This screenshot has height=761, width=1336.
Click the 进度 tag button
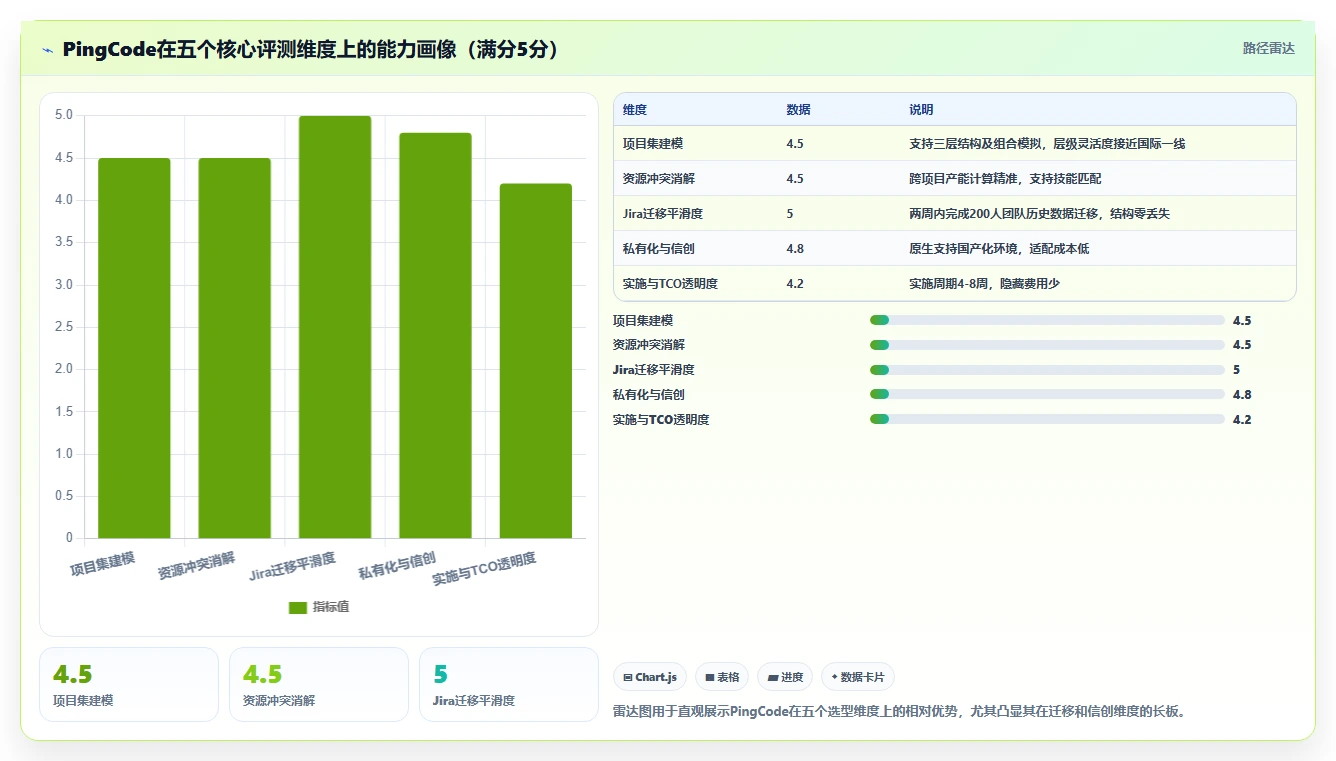(785, 677)
